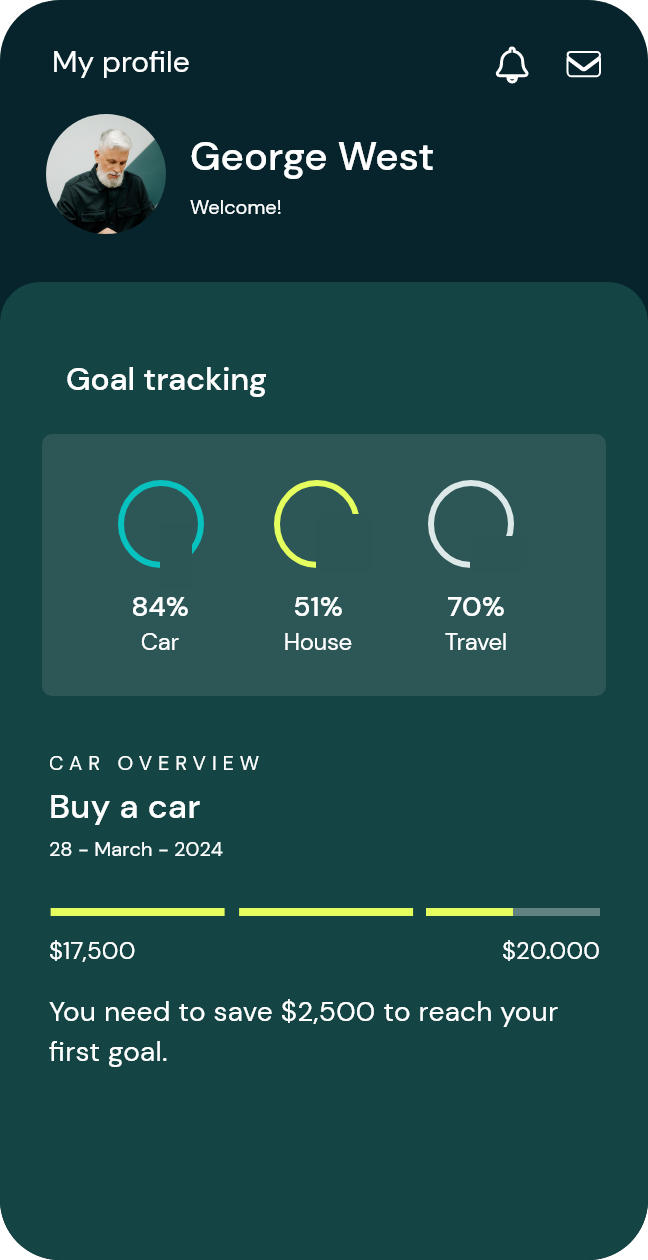The width and height of the screenshot is (648, 1260).
Task: Tap the 28 - March - 2024 date
Action: coord(136,850)
